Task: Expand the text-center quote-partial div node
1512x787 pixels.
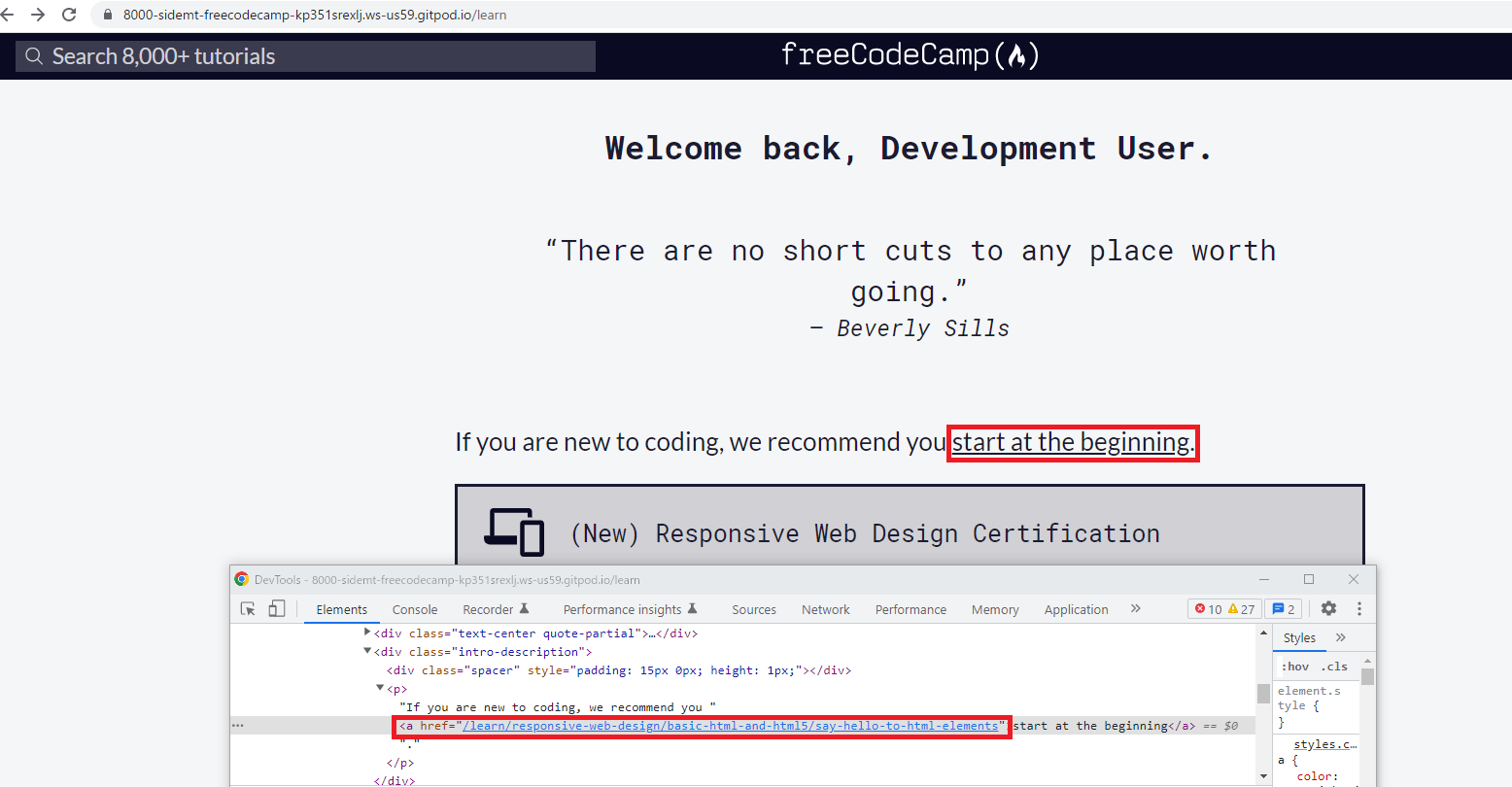Action: [367, 633]
